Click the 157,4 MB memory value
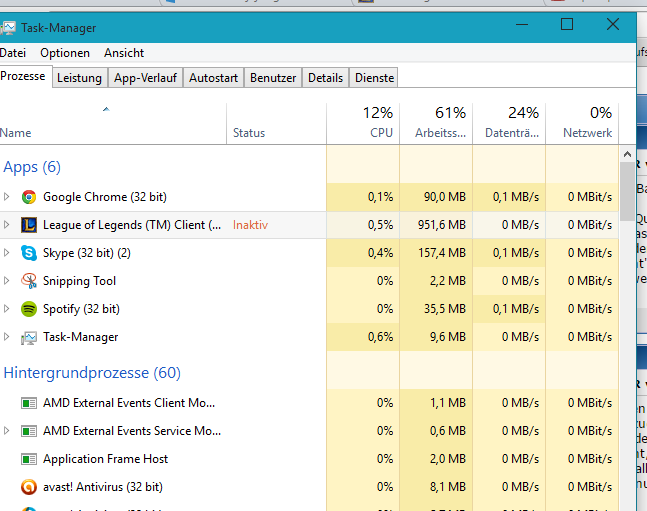647x511 pixels. click(x=442, y=253)
